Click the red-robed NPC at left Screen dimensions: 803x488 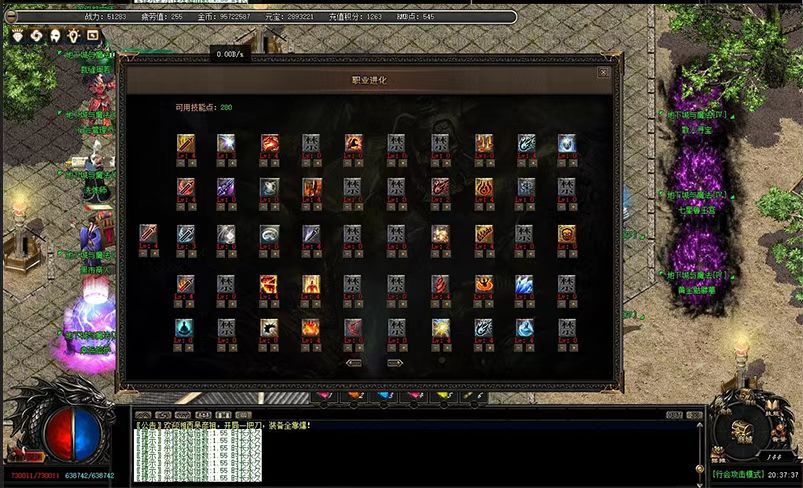pyautogui.click(x=100, y=95)
